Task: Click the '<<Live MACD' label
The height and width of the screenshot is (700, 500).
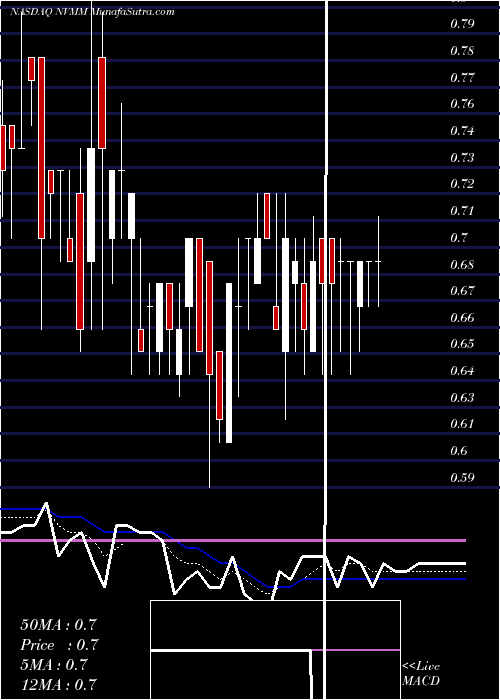Action: pyautogui.click(x=421, y=674)
